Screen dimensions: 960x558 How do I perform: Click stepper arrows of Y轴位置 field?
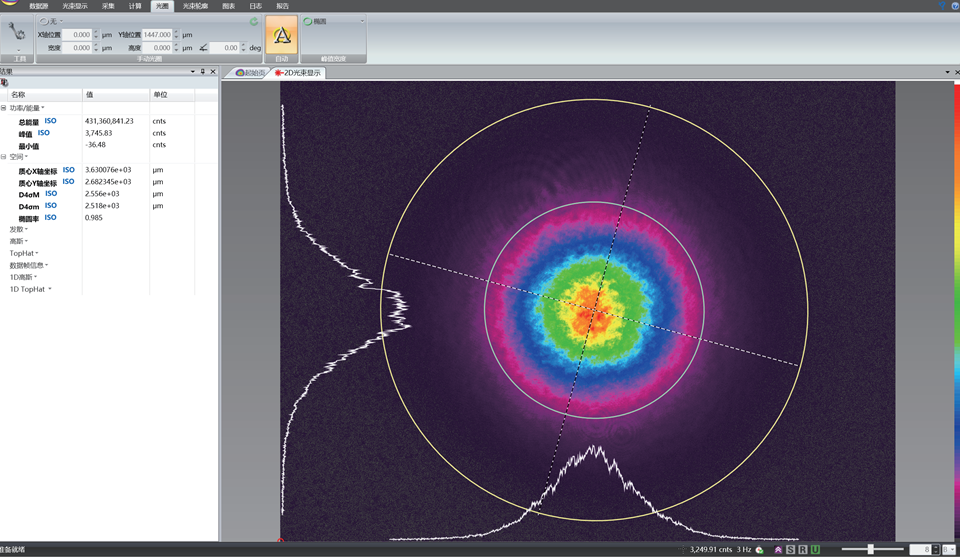point(176,35)
